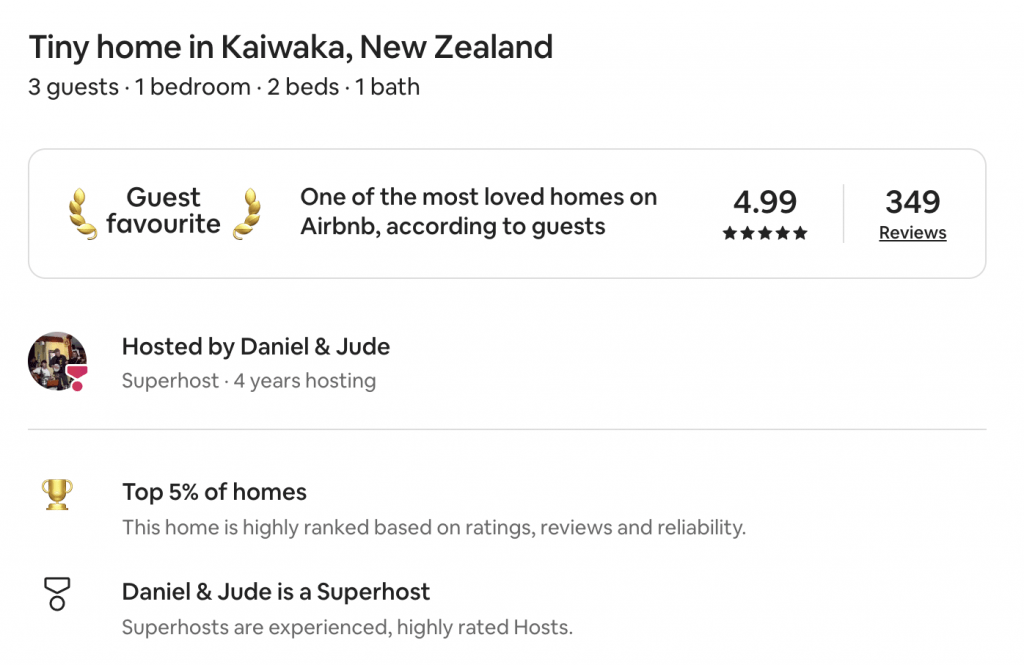The image size is (1024, 665).
Task: Click the 4.99 rating number
Action: [765, 202]
